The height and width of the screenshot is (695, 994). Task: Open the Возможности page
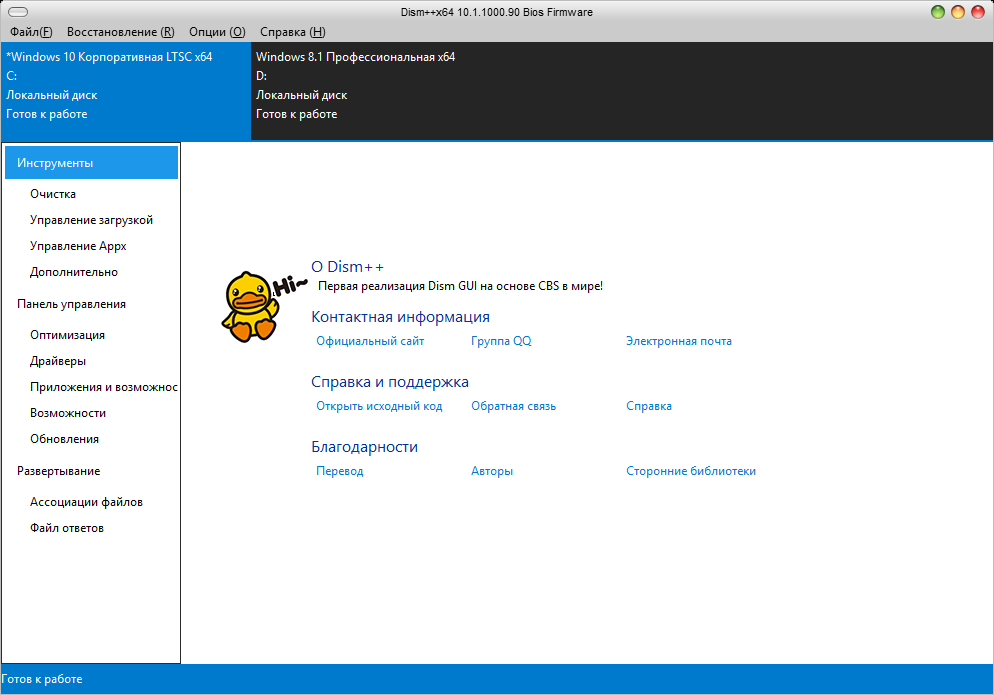[x=68, y=413]
